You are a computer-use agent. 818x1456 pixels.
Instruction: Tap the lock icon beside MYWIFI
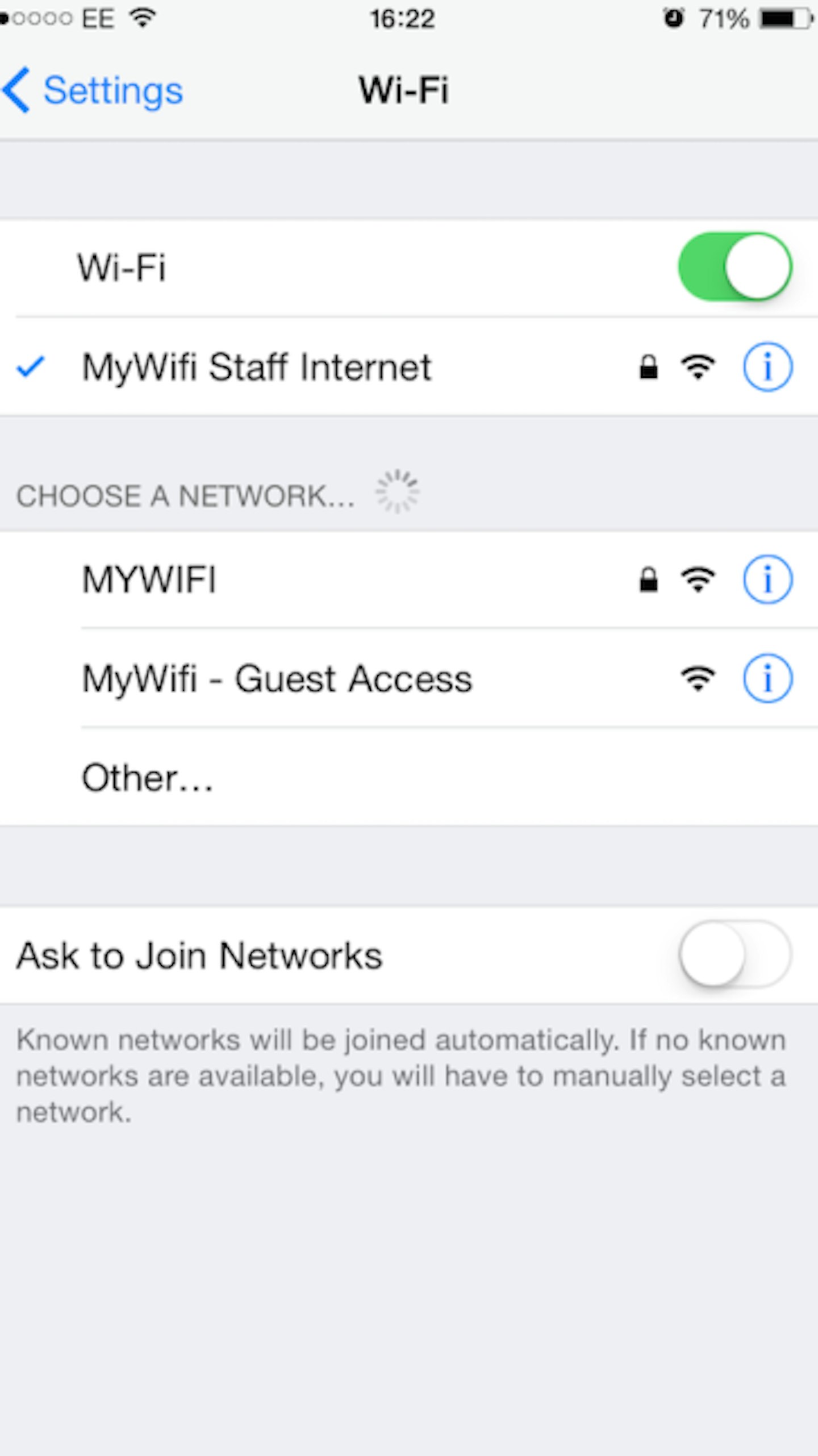coord(648,579)
